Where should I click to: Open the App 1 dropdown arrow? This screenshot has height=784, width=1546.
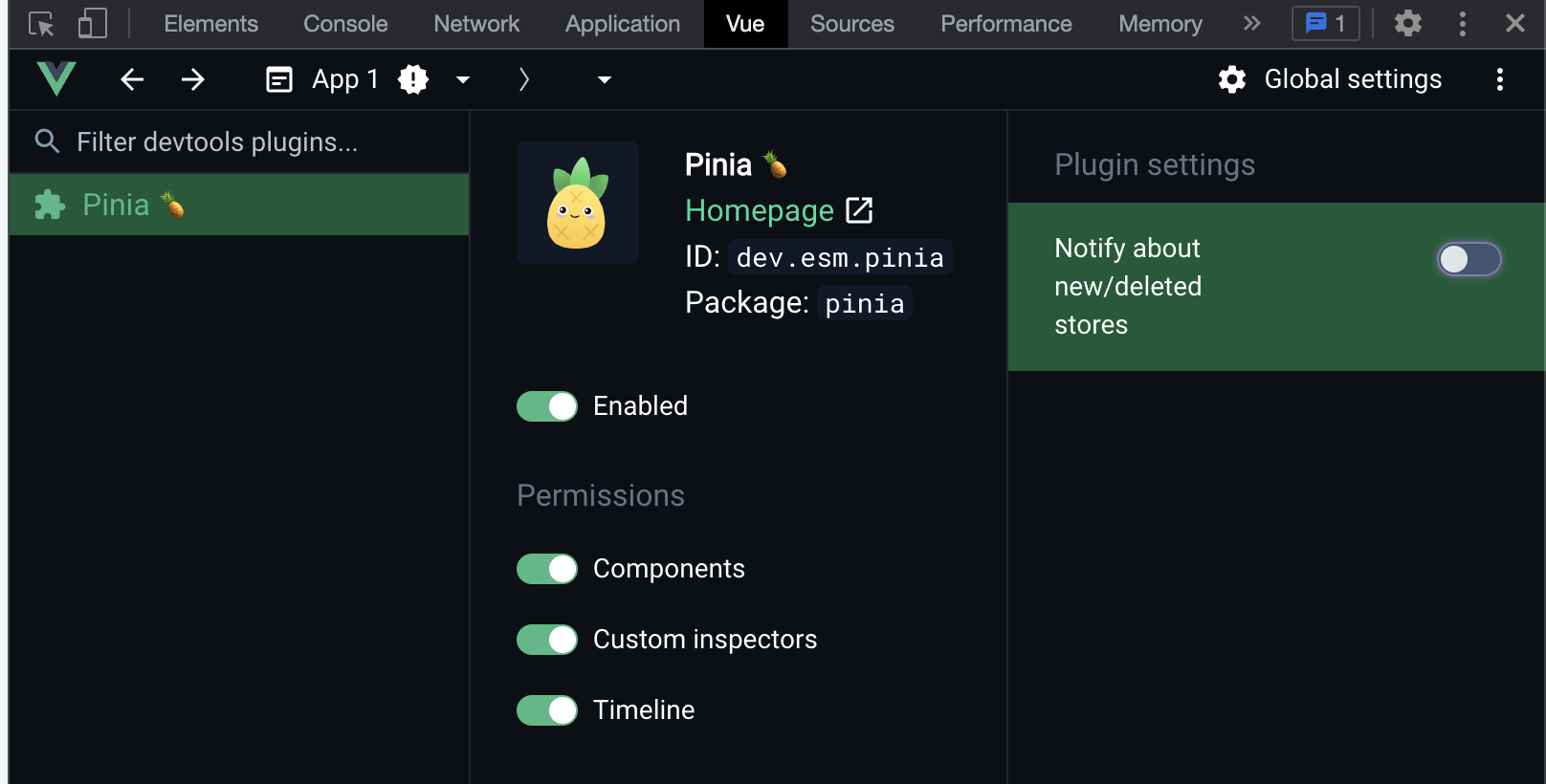point(463,79)
